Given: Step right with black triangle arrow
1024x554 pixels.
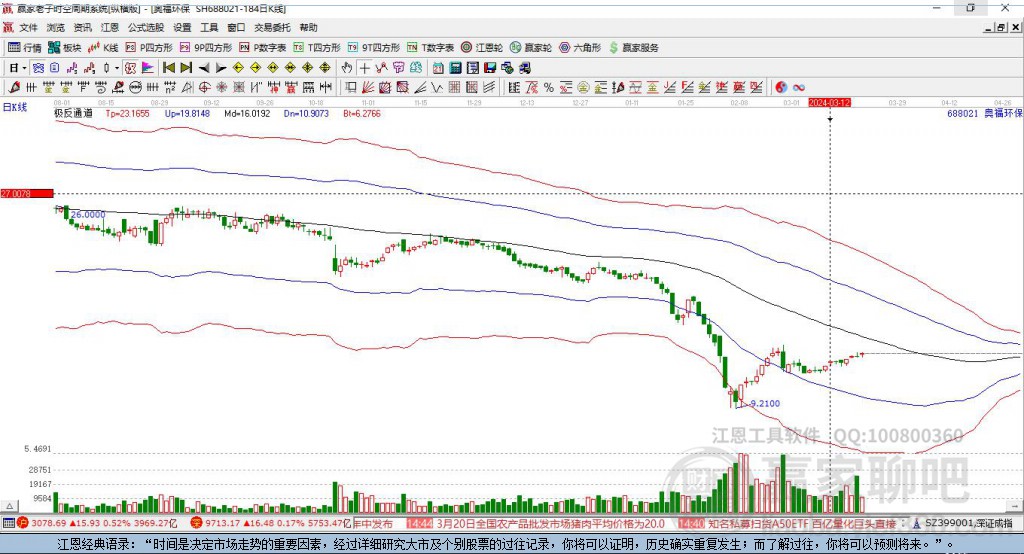Looking at the screenshot, I should 221,68.
